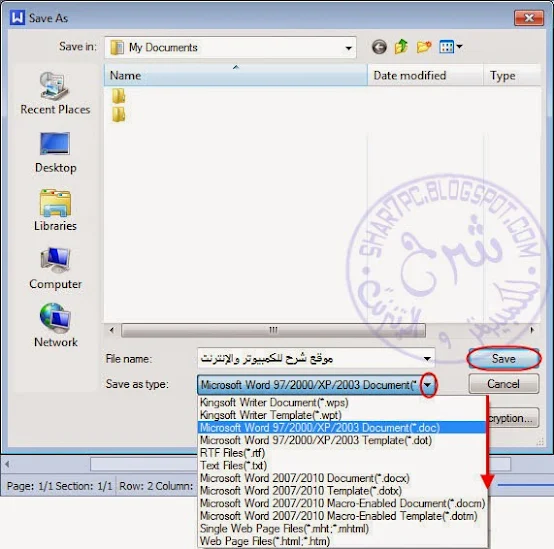This screenshot has height=549, width=554.
Task: Click the file list horizontal scrollbar thumb
Action: [273, 330]
